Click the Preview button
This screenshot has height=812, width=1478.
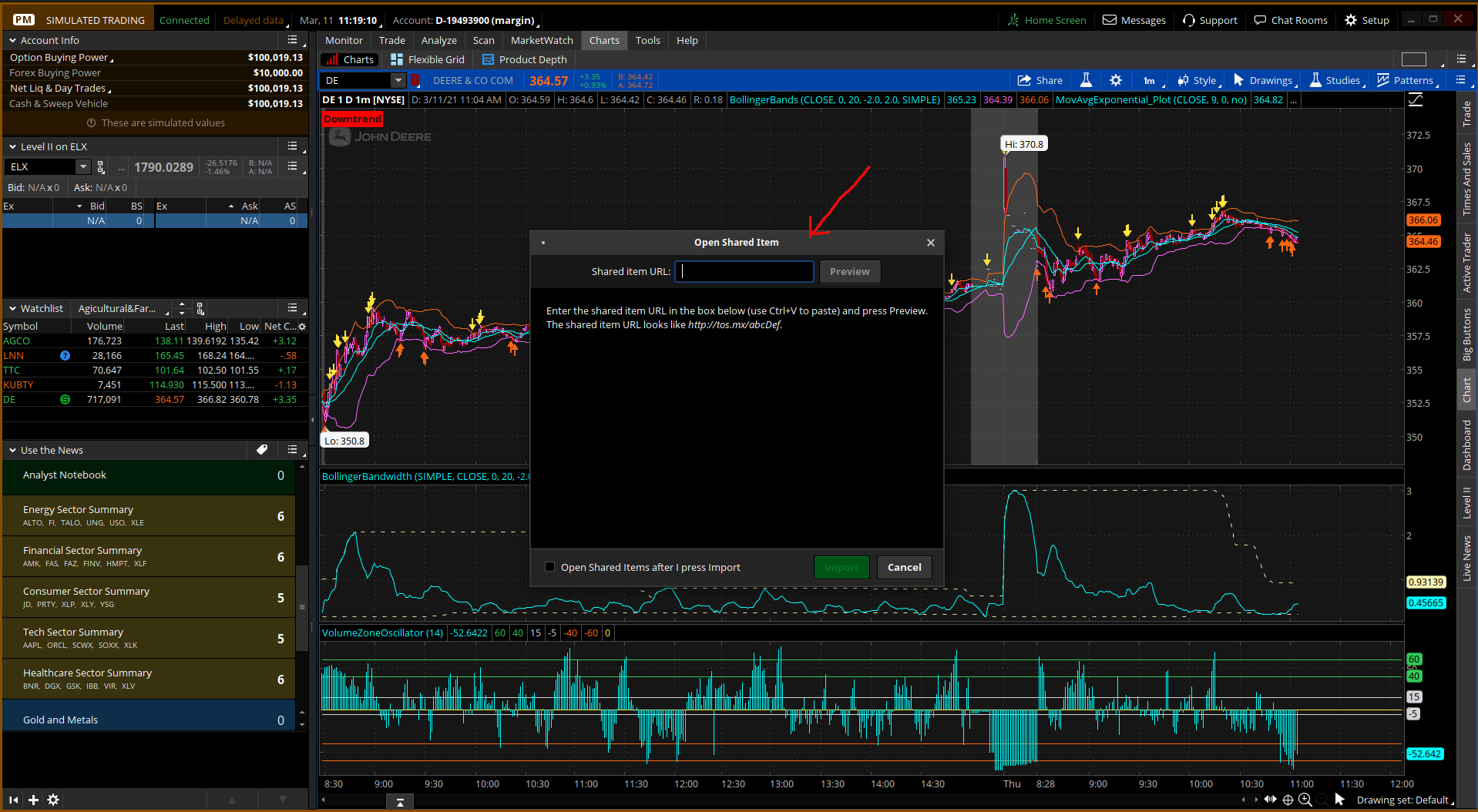[x=849, y=271]
